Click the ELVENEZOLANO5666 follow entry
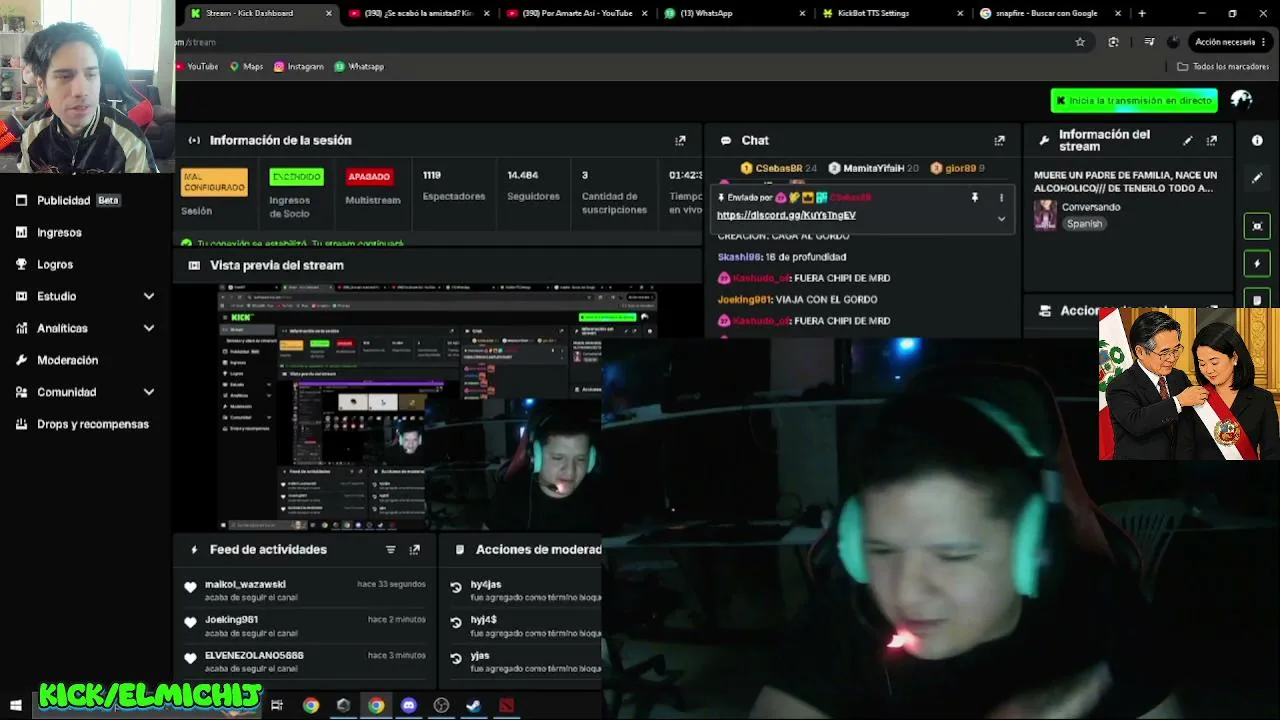 click(x=306, y=661)
